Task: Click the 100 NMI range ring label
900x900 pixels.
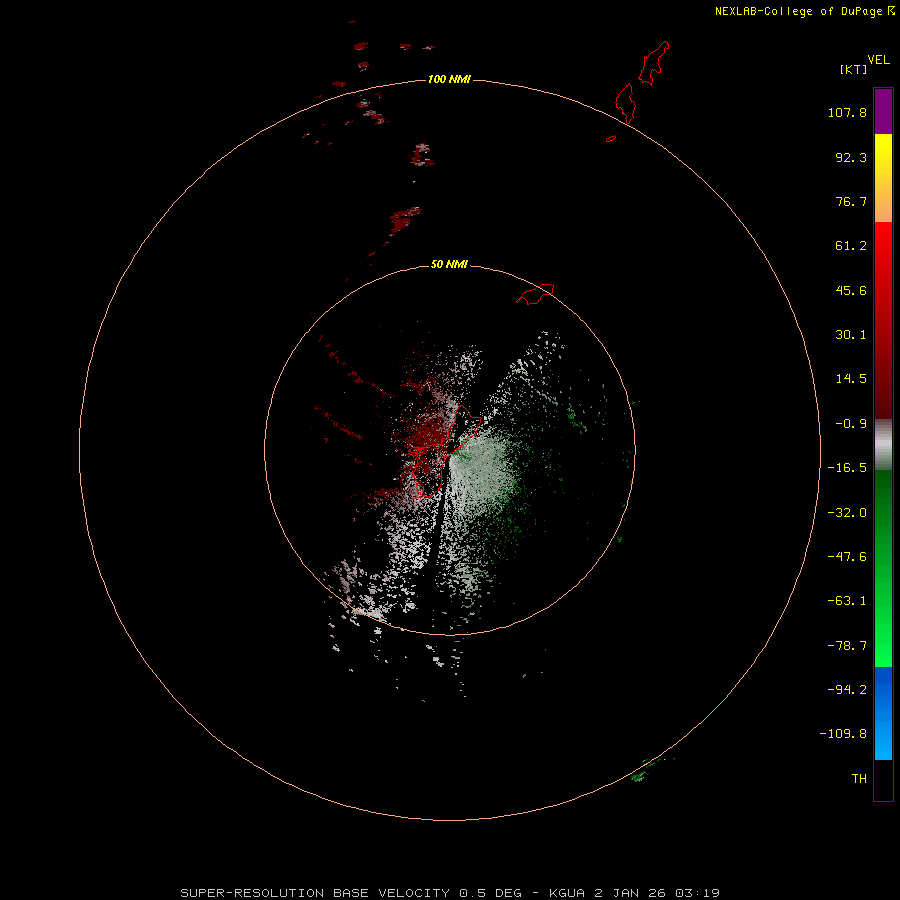Action: (x=449, y=79)
